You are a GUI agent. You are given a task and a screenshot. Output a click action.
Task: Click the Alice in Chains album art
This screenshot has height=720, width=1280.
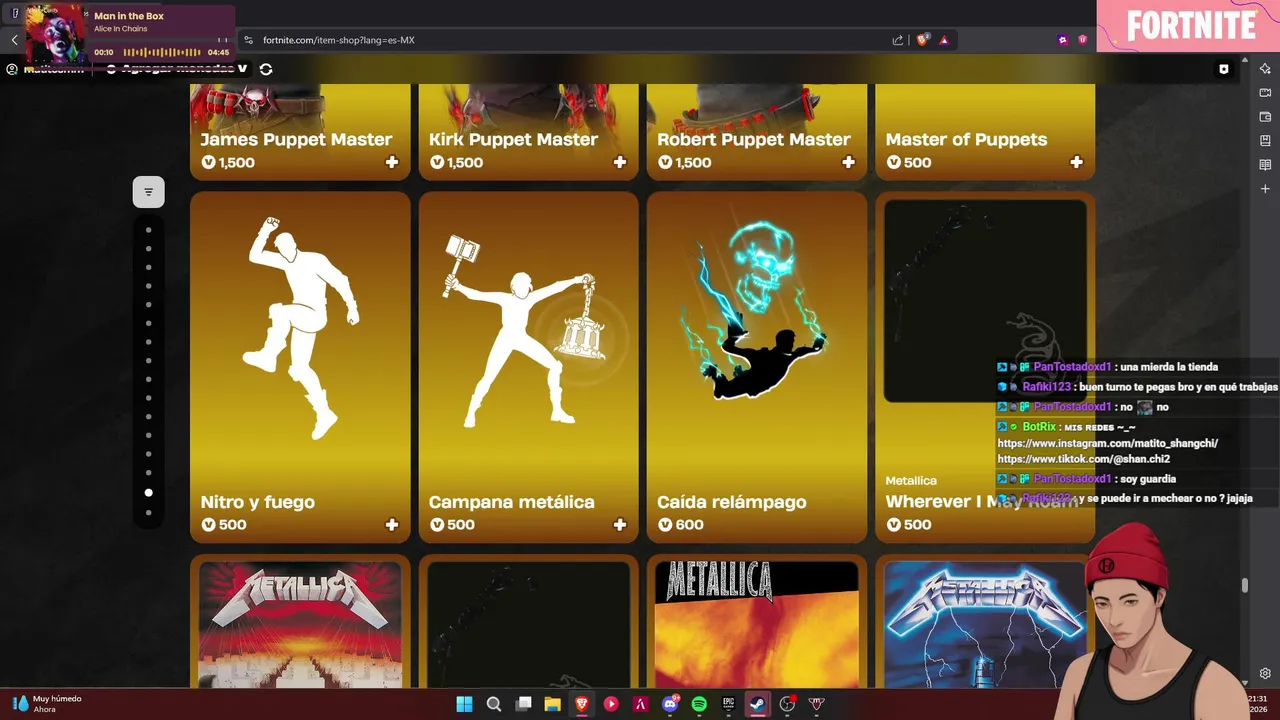(56, 35)
